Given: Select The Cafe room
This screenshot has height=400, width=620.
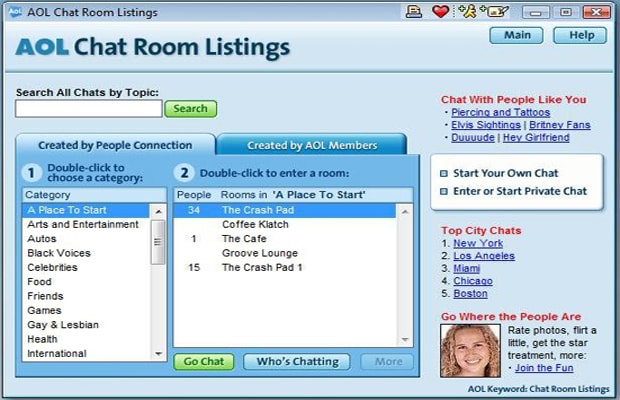Looking at the screenshot, I should pyautogui.click(x=285, y=239).
